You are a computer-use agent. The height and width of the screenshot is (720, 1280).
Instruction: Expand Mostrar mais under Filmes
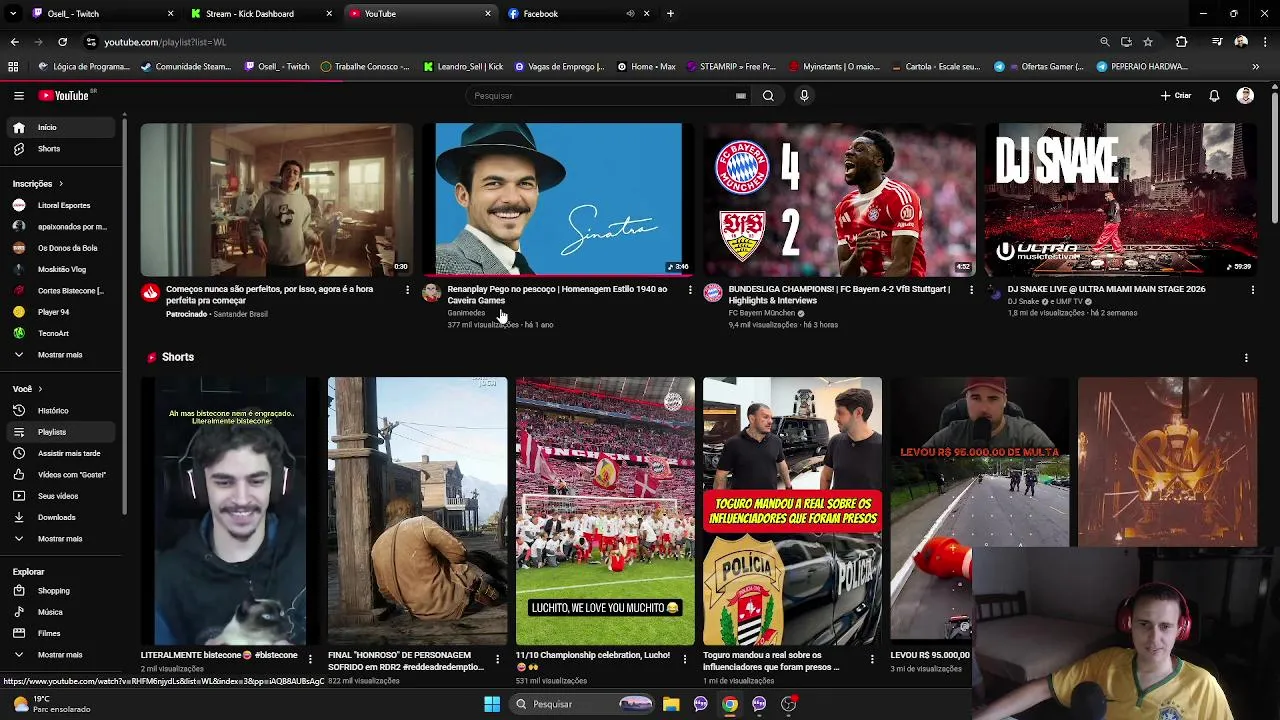[x=63, y=655]
